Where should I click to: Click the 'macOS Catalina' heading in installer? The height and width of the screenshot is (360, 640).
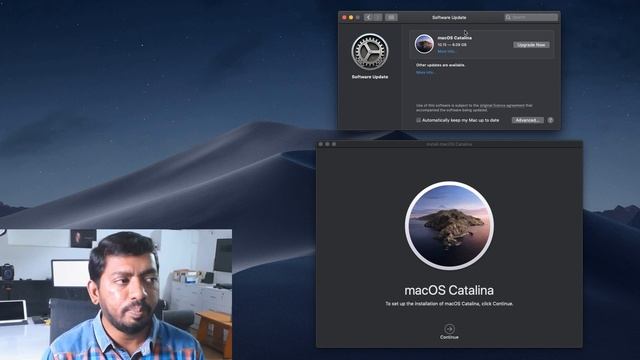coord(449,290)
